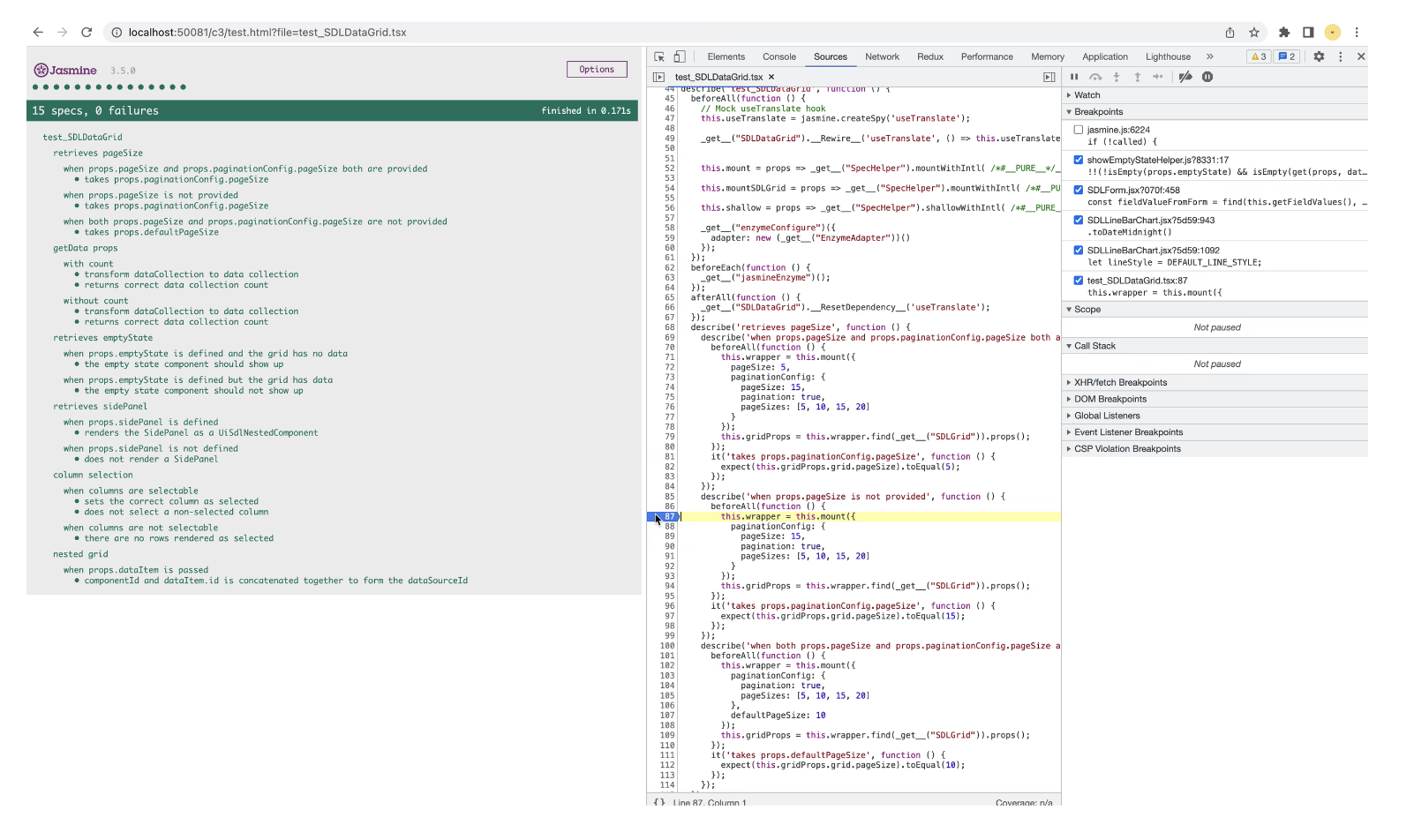Switch to the Console tab
The image size is (1414, 840).
tap(778, 56)
